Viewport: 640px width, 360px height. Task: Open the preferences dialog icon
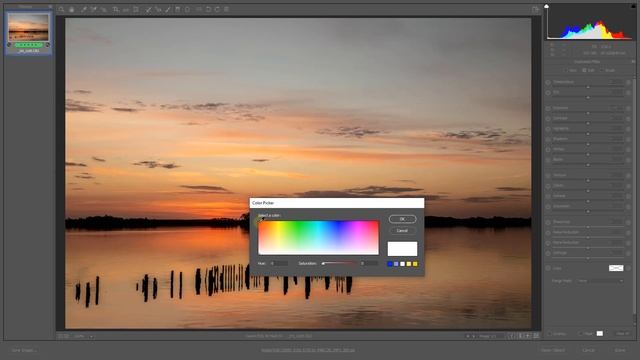tap(199, 9)
